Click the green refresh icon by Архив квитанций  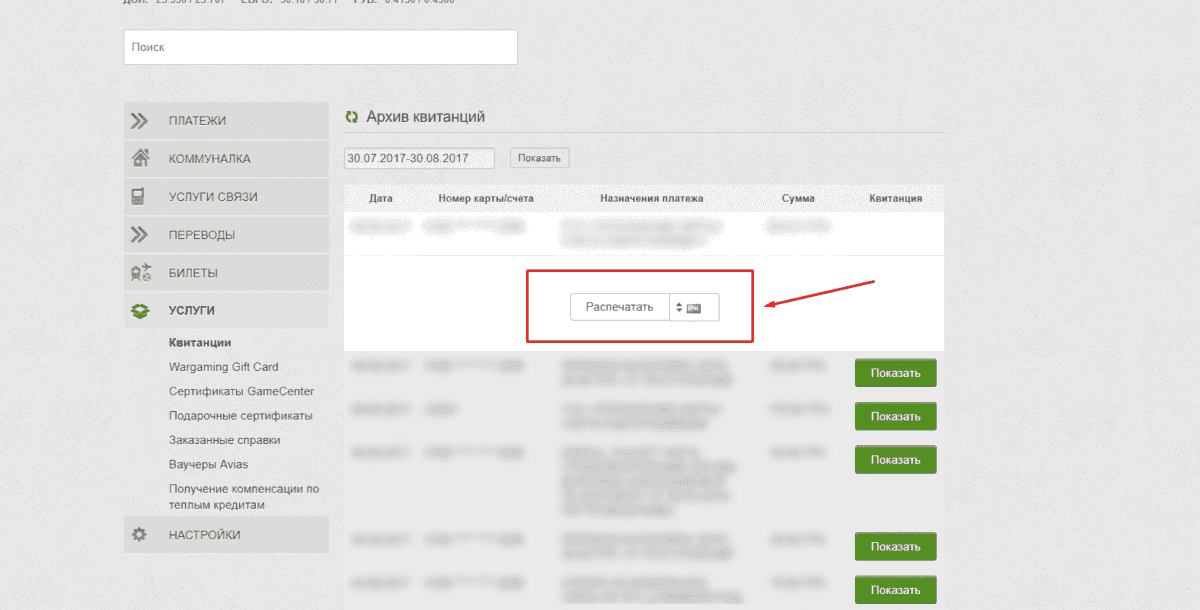pyautogui.click(x=352, y=117)
